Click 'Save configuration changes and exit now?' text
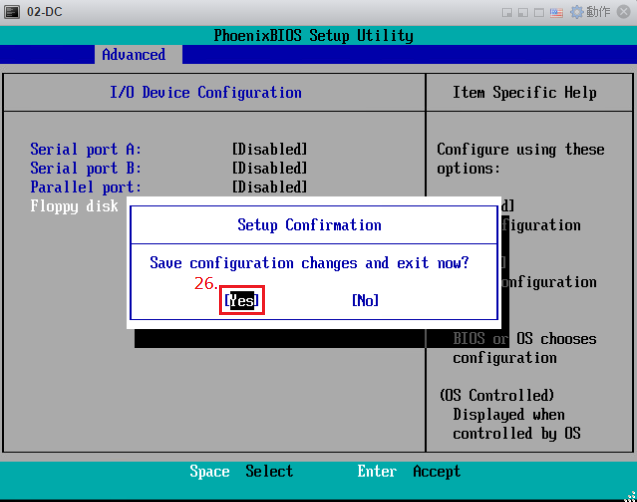The width and height of the screenshot is (637, 502). [309, 263]
